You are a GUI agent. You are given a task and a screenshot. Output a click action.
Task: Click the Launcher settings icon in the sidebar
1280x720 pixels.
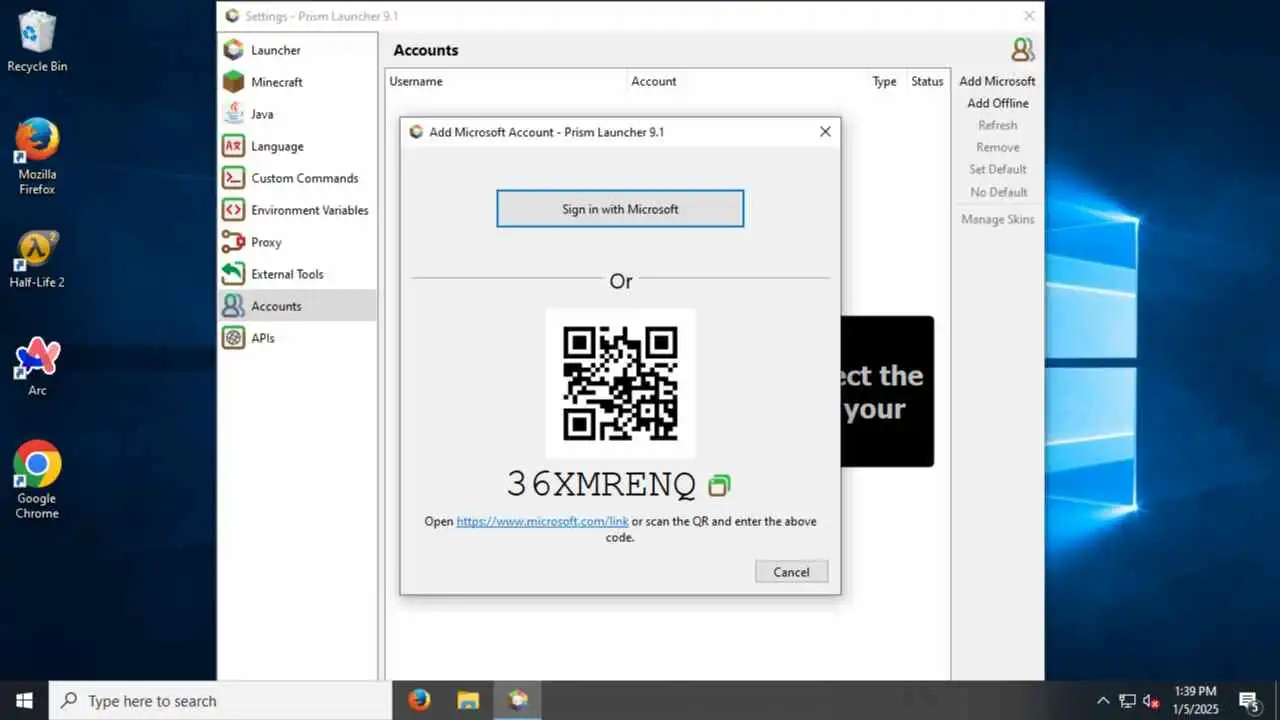coord(233,50)
